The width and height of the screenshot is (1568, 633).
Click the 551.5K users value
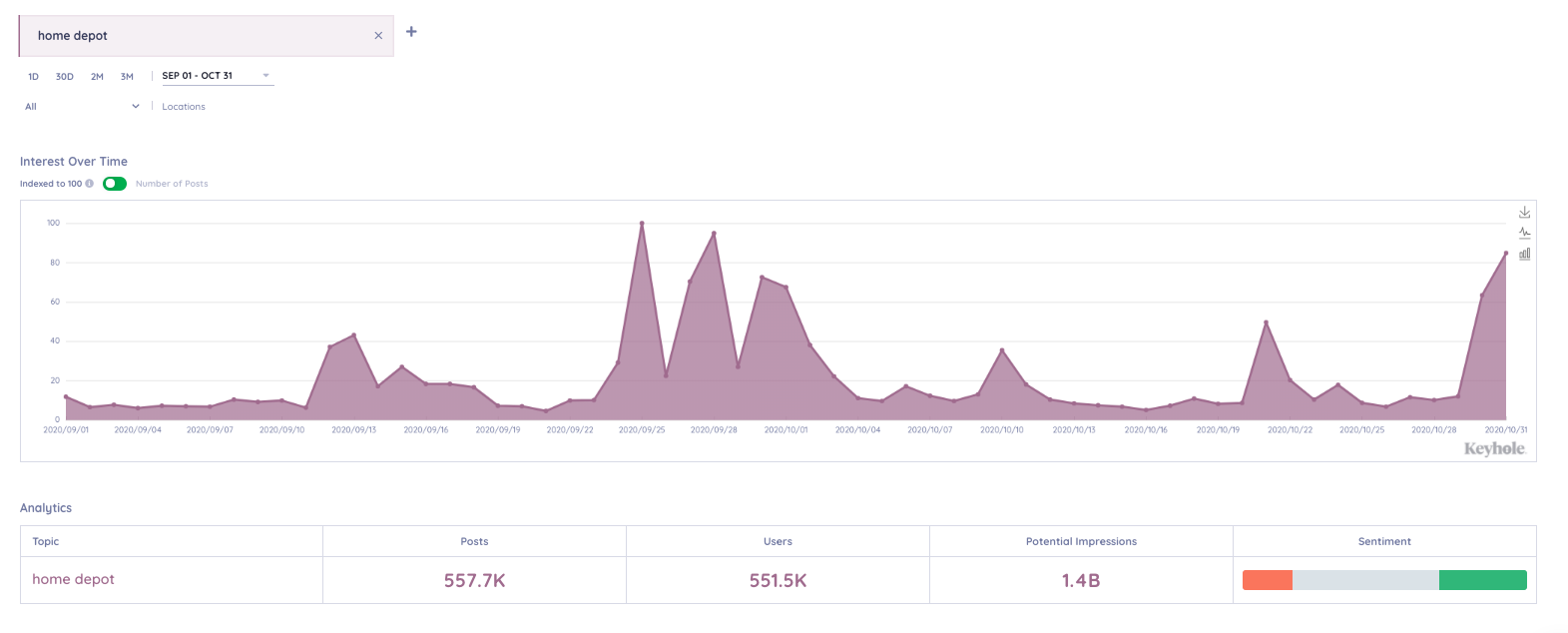pos(779,580)
